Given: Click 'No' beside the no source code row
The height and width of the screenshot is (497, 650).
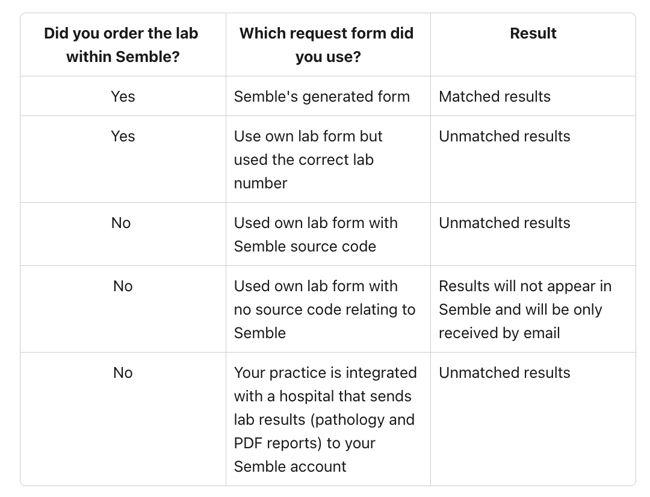Looking at the screenshot, I should [123, 286].
